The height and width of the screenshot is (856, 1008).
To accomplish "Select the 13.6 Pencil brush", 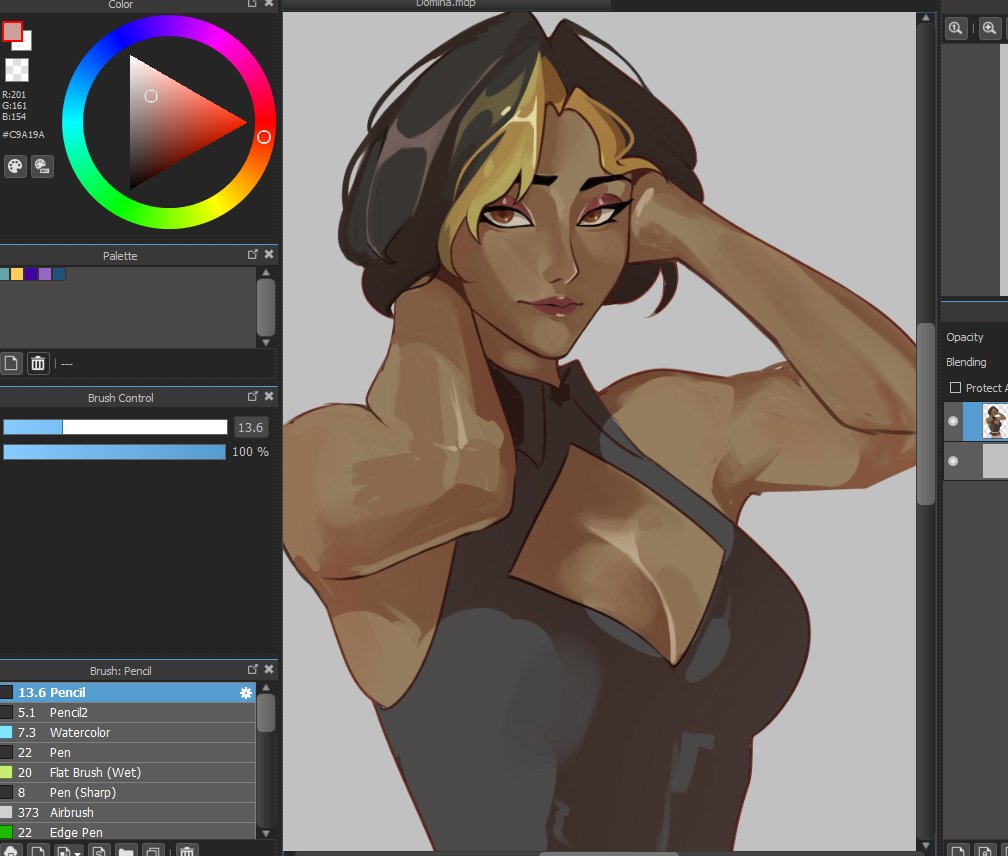I will pyautogui.click(x=127, y=692).
